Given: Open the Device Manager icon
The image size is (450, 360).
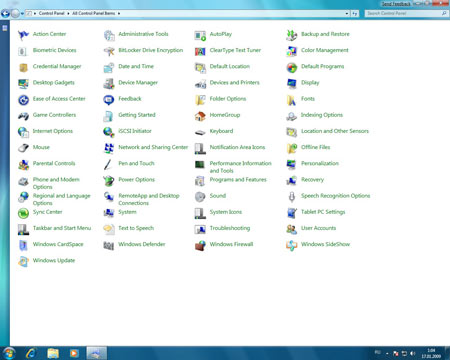Looking at the screenshot, I should point(109,83).
